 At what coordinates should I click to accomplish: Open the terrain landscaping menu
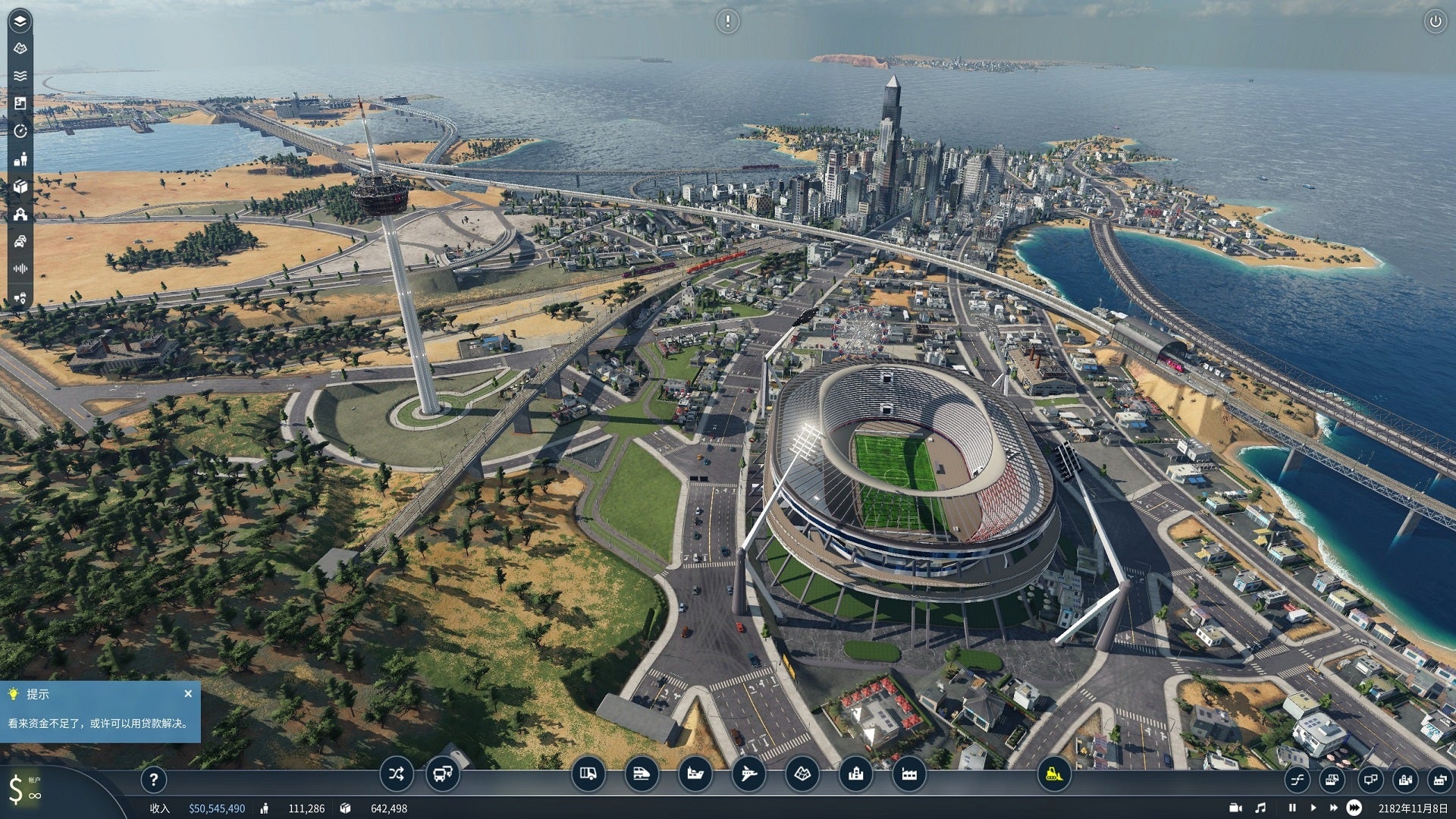pyautogui.click(x=802, y=774)
